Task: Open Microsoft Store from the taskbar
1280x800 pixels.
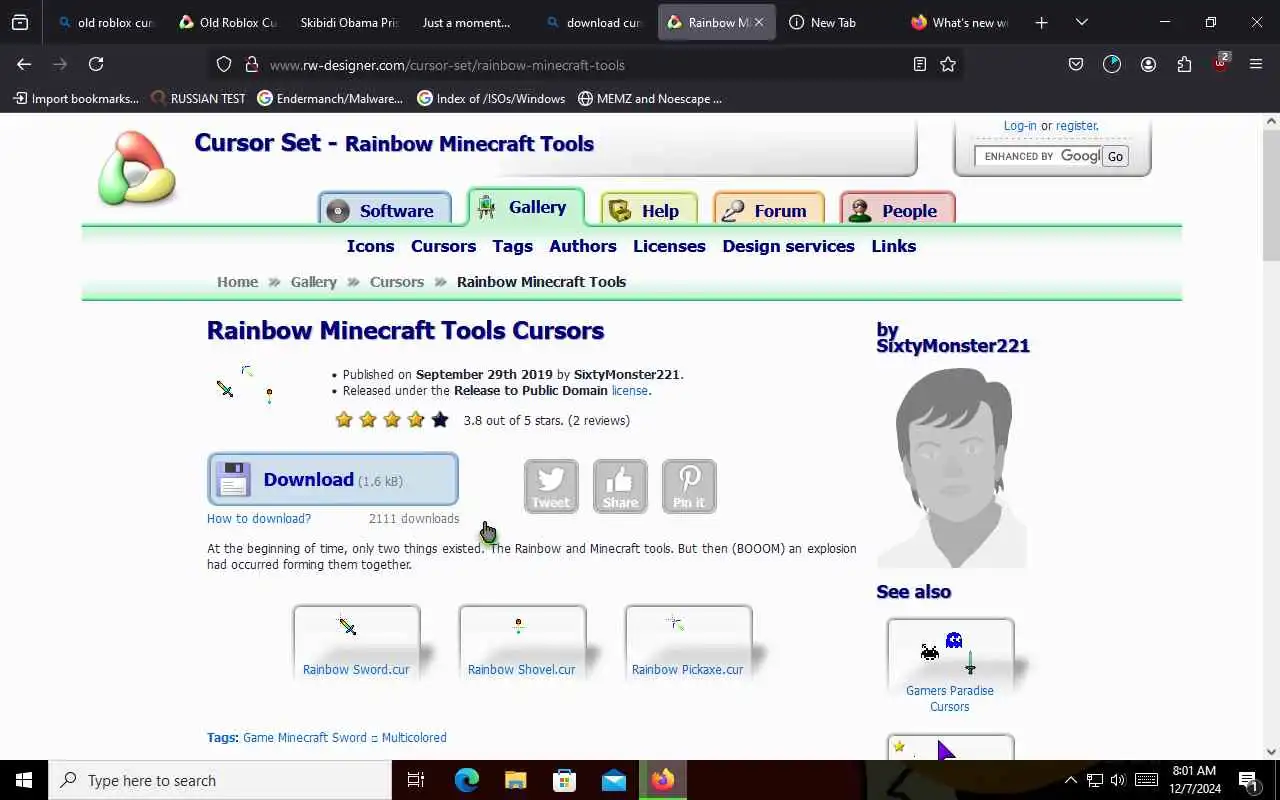Action: [564, 780]
